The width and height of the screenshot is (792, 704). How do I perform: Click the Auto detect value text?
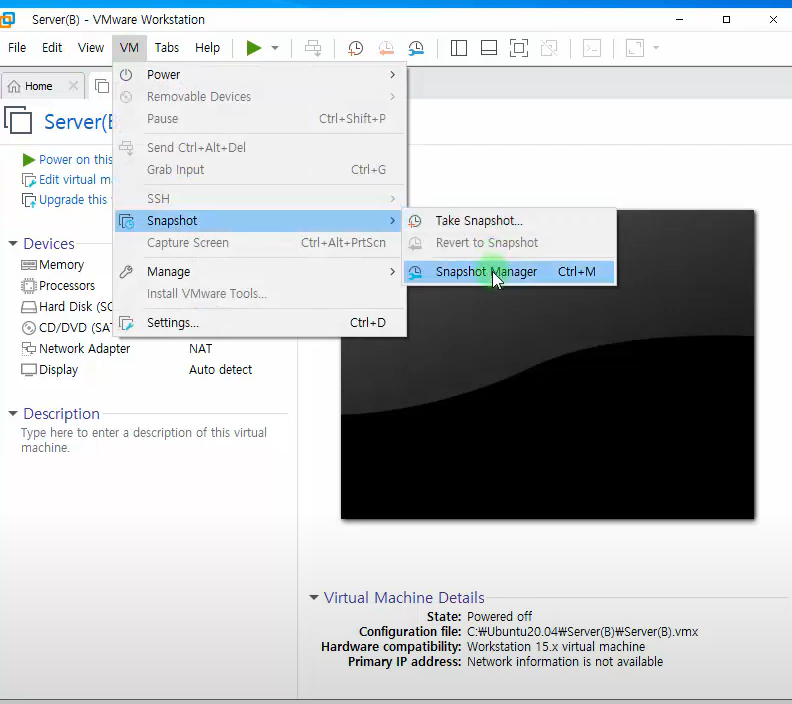pyautogui.click(x=220, y=370)
